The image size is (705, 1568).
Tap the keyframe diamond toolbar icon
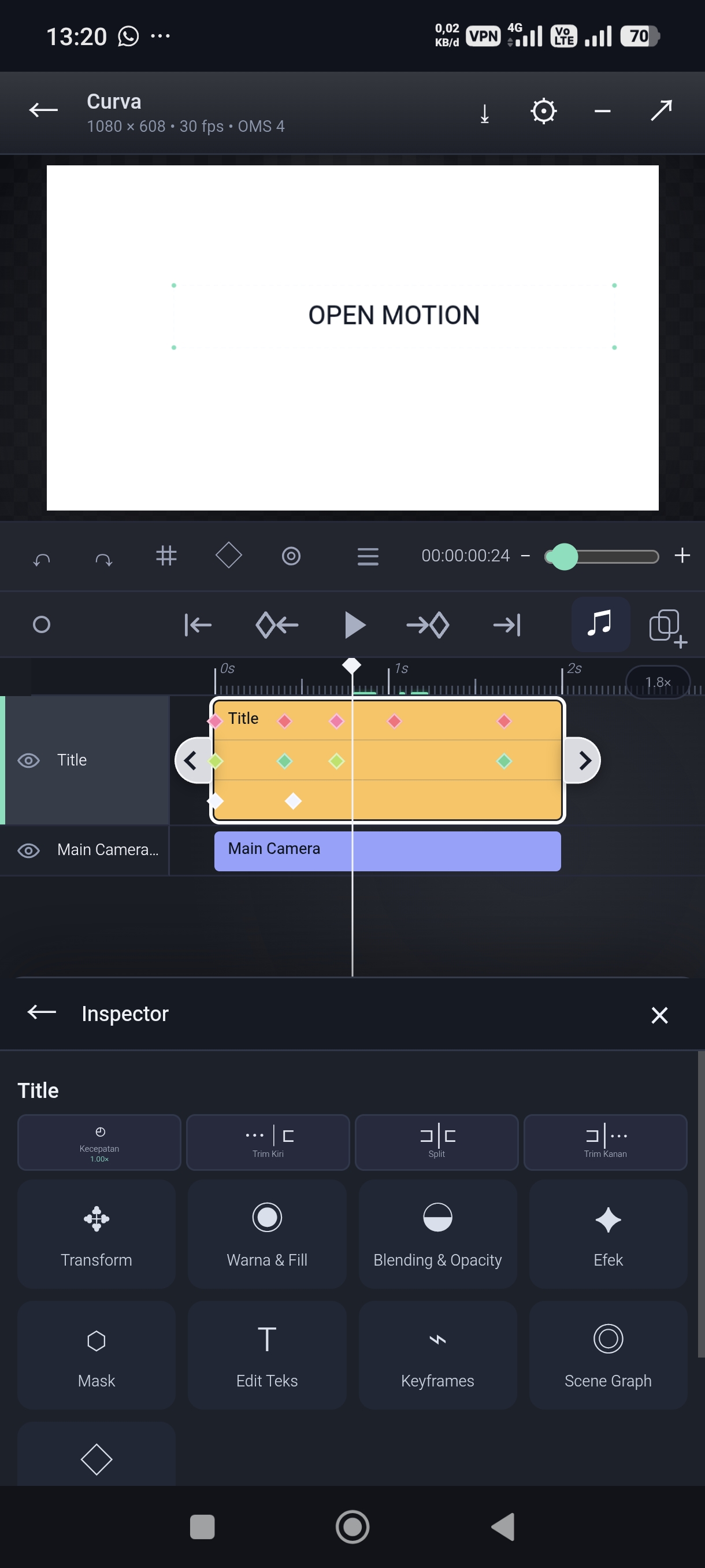pos(229,555)
